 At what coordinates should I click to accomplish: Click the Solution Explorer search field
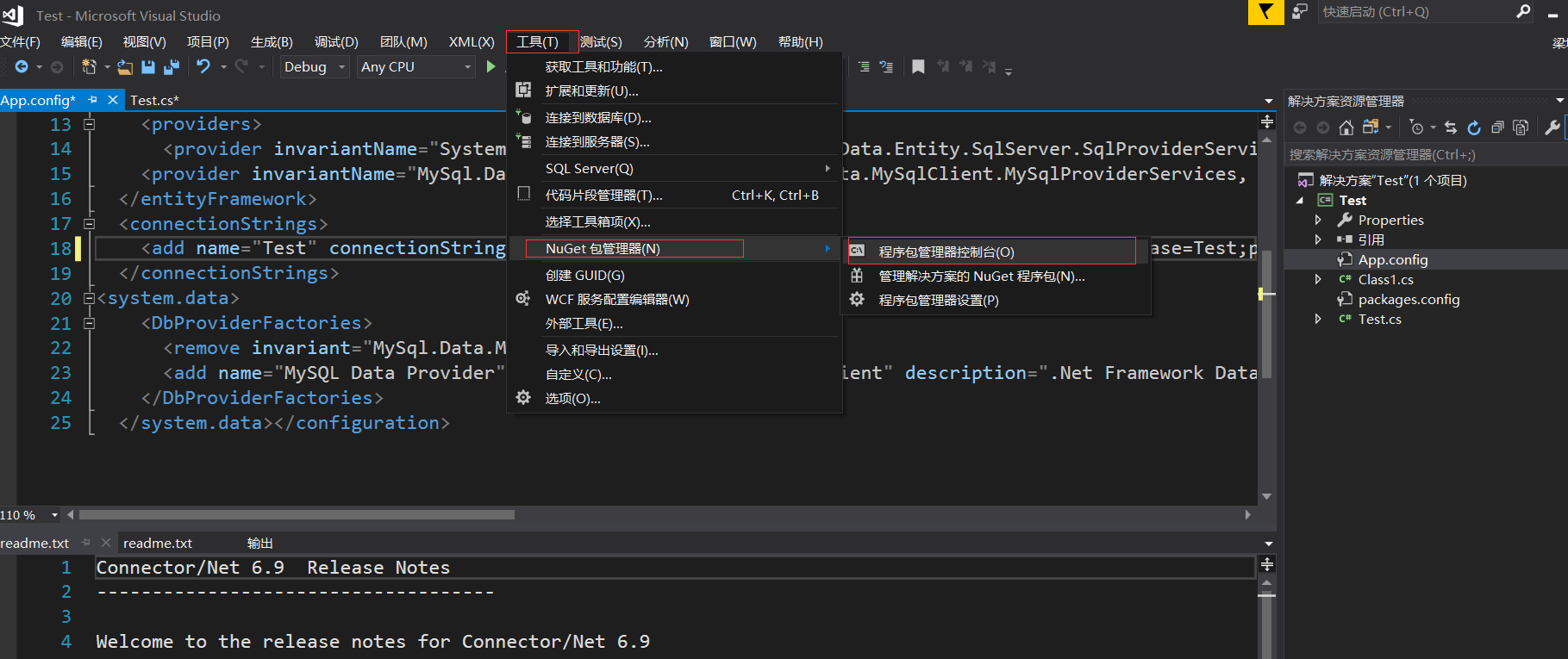pyautogui.click(x=1425, y=154)
